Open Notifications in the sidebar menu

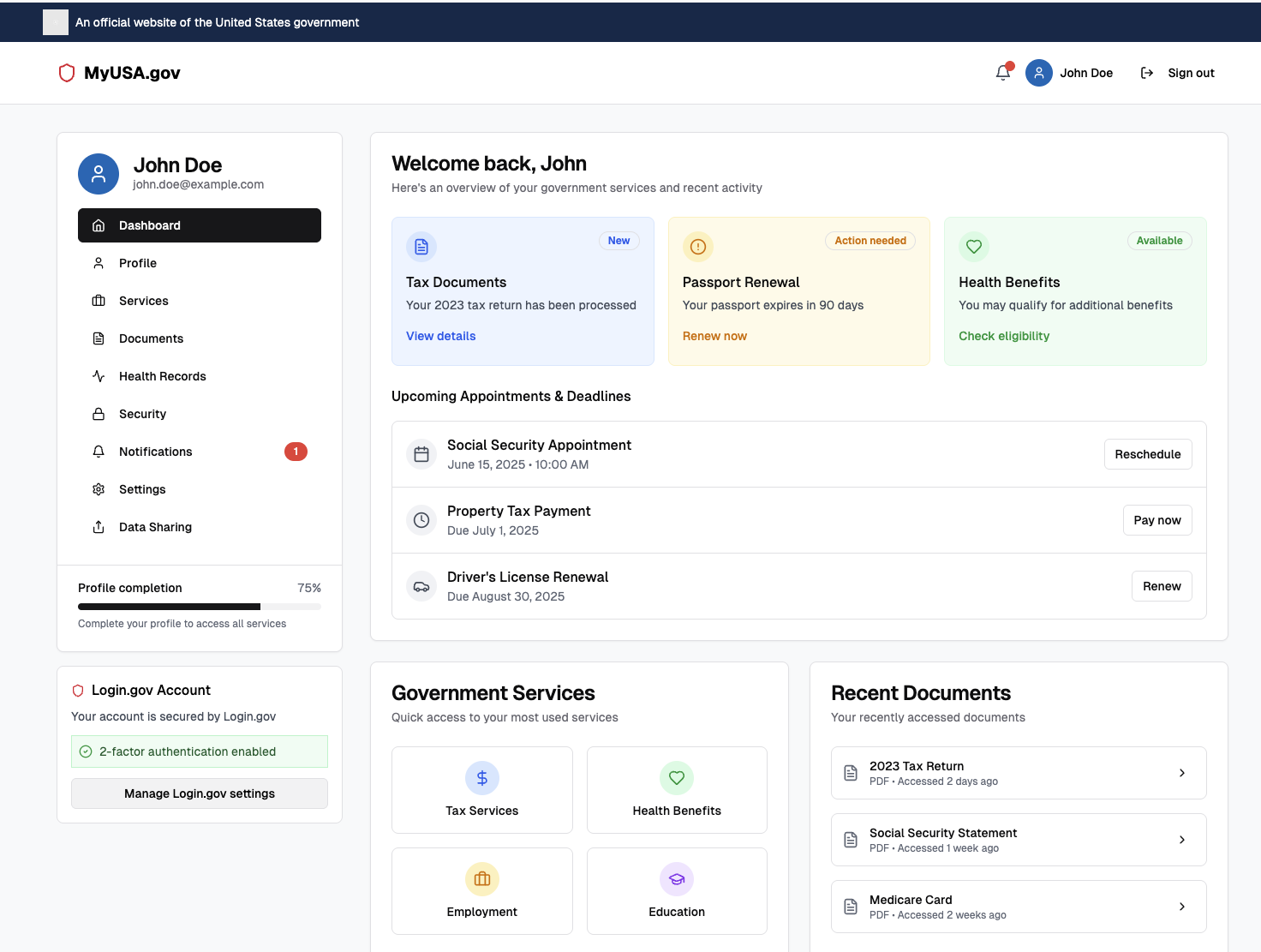point(200,452)
